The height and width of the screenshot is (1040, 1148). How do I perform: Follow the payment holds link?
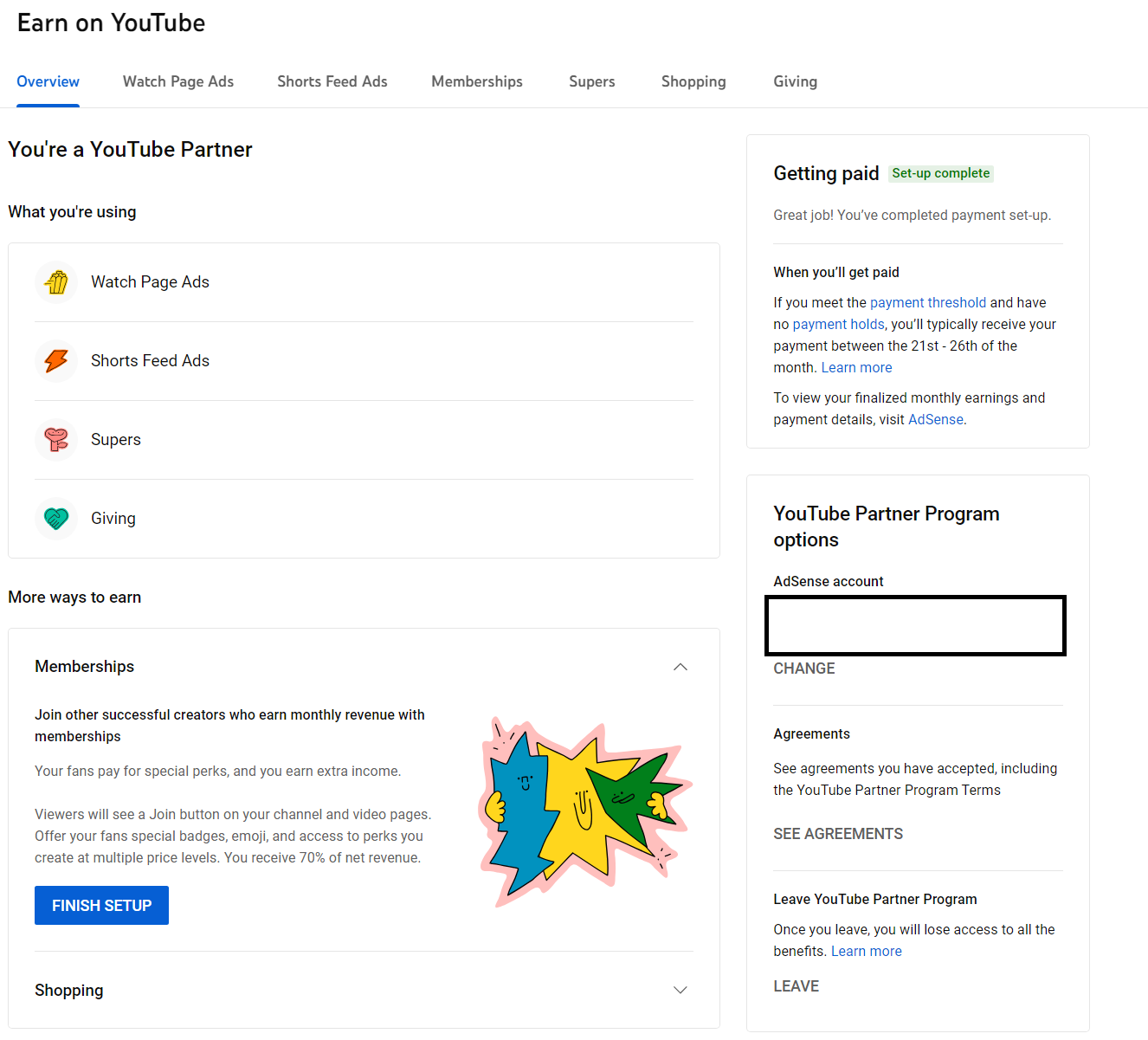838,324
